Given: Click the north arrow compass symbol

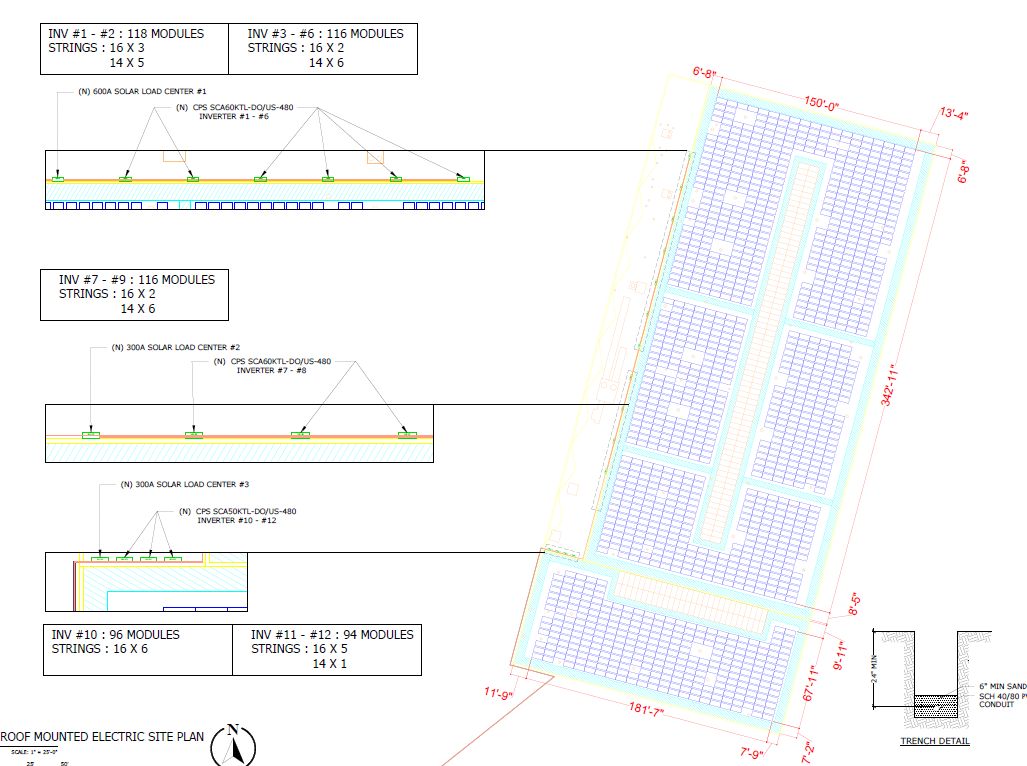Looking at the screenshot, I should pos(232,746).
